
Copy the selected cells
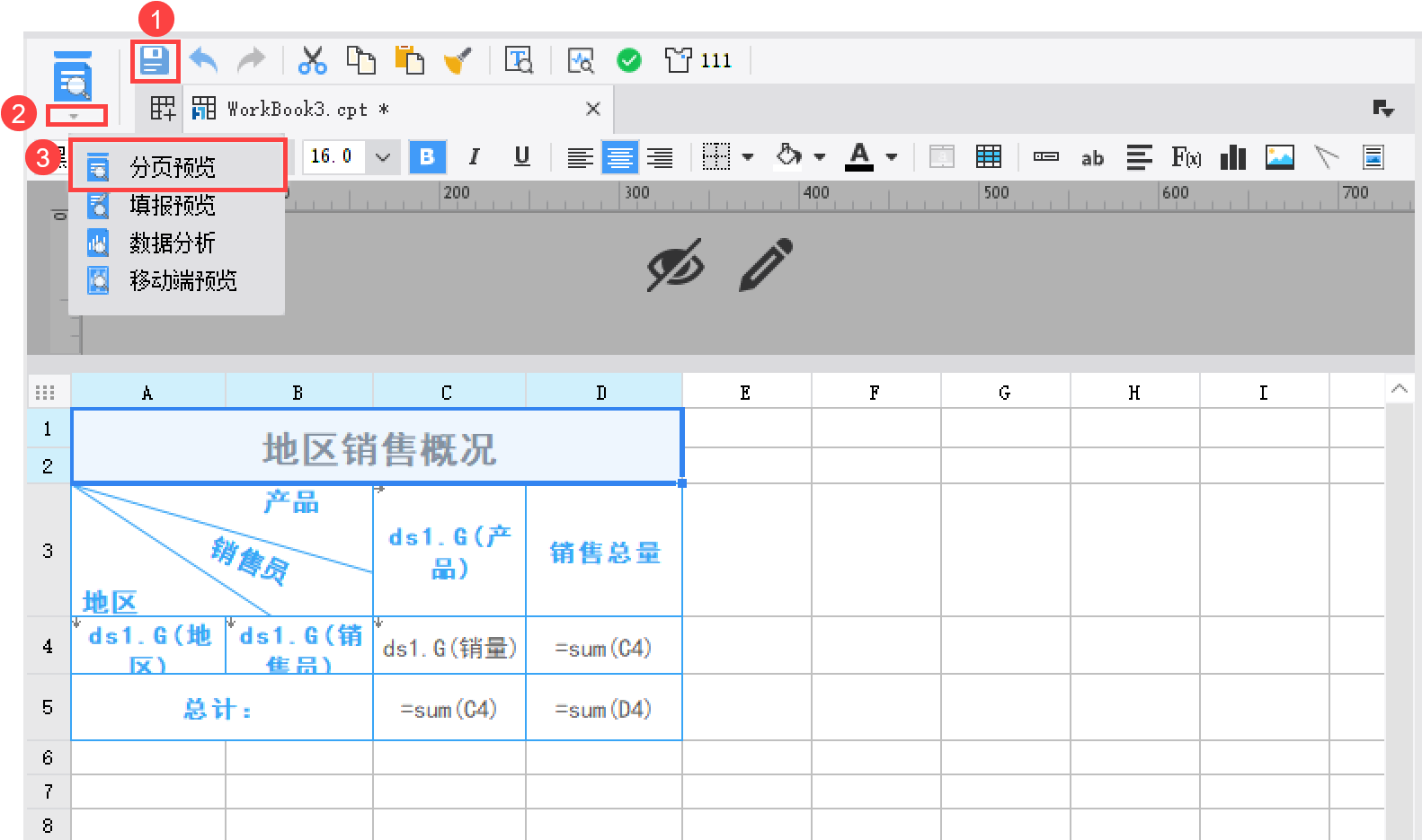click(x=361, y=60)
